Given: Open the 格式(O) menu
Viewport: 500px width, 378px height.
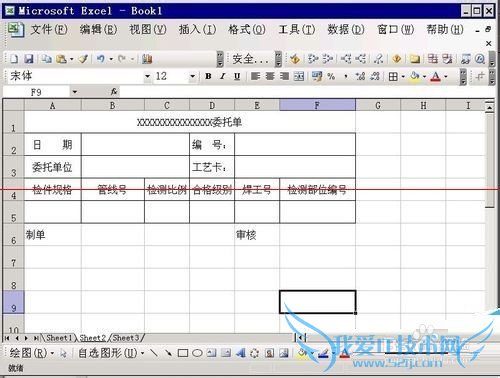Looking at the screenshot, I should point(247,30).
